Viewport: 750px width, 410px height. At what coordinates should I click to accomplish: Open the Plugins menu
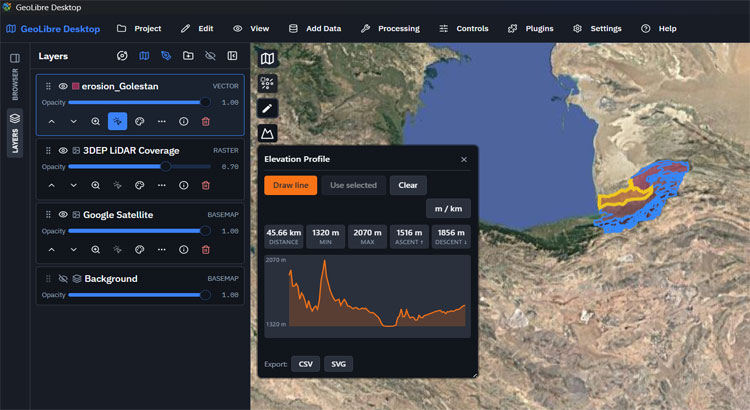click(530, 29)
